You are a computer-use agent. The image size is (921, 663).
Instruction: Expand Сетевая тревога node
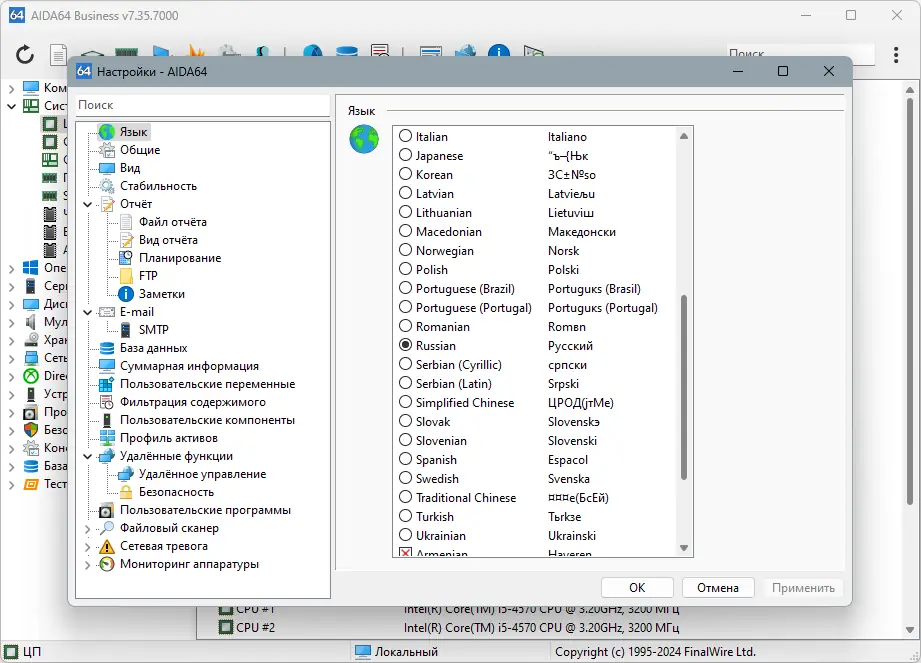88,547
